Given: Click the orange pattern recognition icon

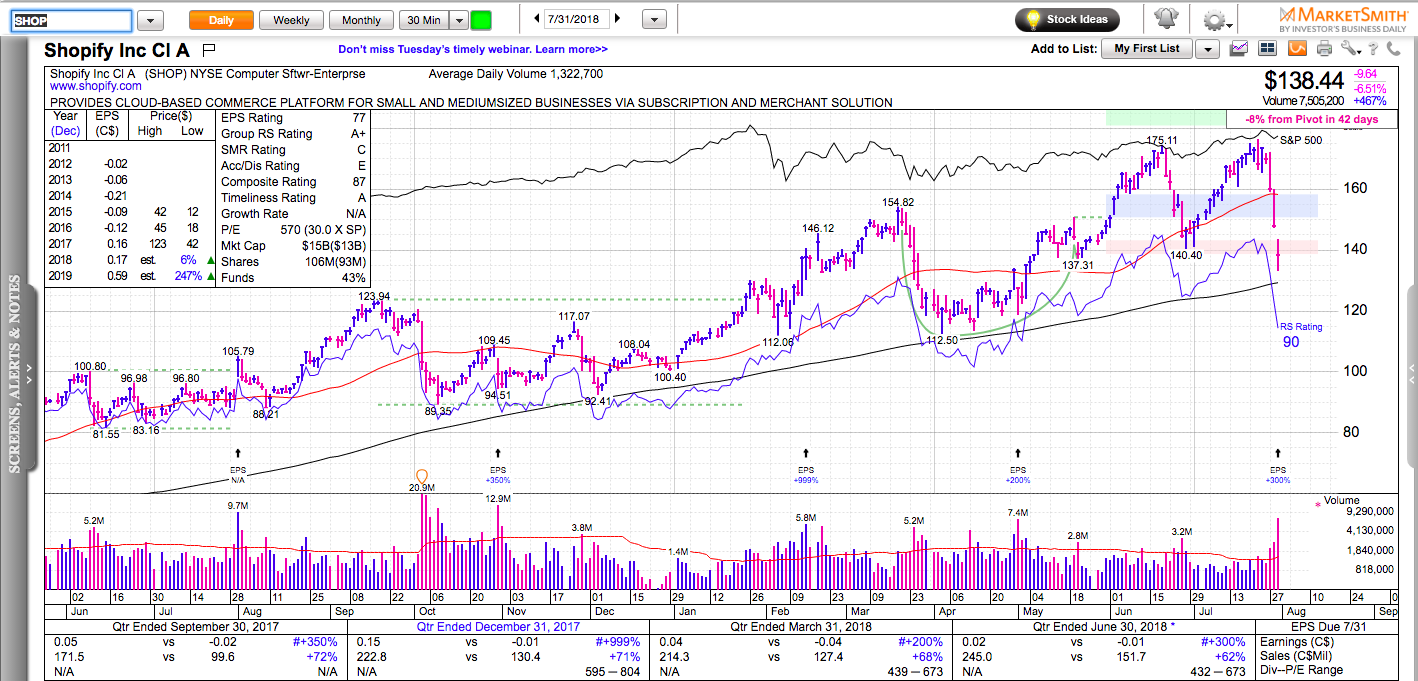Looking at the screenshot, I should click(x=1297, y=48).
